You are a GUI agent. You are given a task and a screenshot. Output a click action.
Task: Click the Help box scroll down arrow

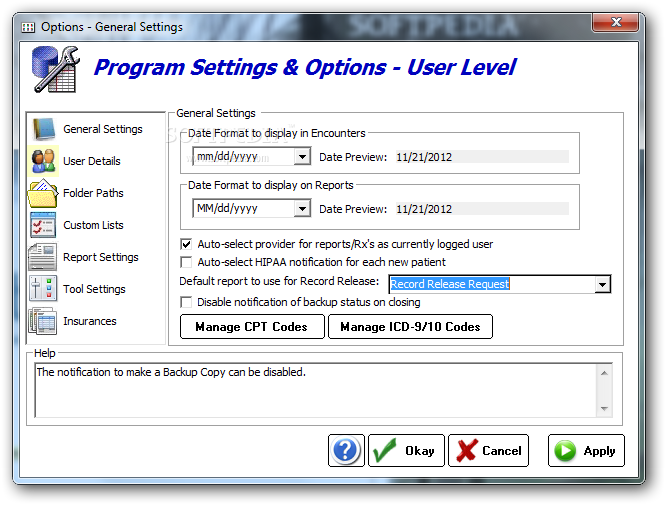click(604, 409)
